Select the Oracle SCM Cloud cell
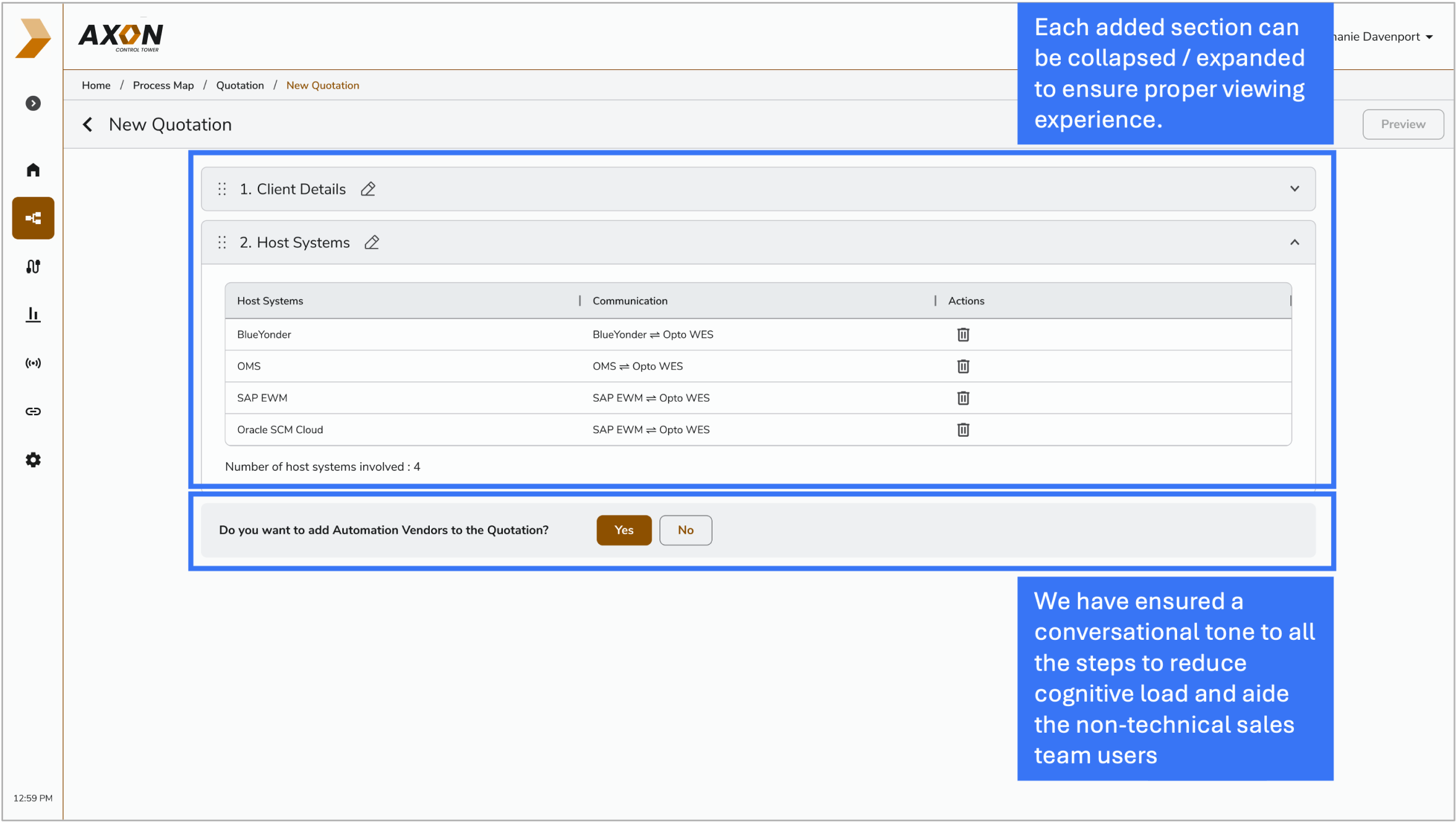Viewport: 1456px width, 823px height. [280, 429]
